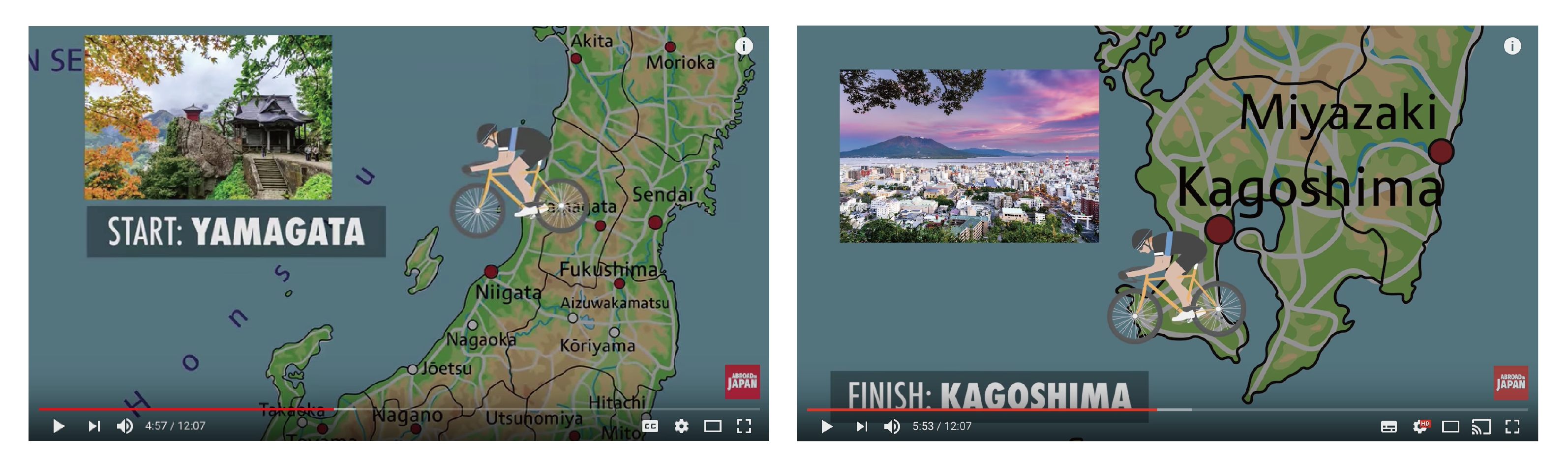Enter fullscreen in the Kagoshima player
The image size is (1568, 460).
[x=1512, y=427]
